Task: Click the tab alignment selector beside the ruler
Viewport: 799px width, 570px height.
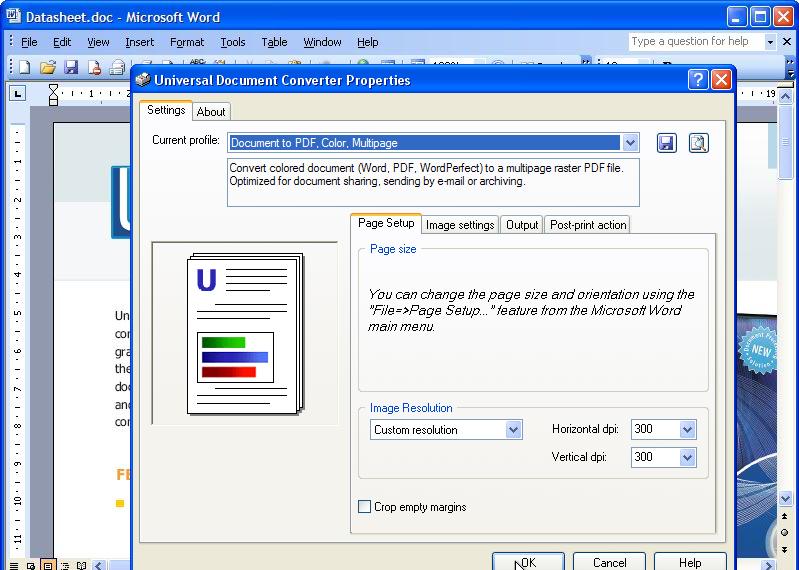Action: pyautogui.click(x=18, y=93)
